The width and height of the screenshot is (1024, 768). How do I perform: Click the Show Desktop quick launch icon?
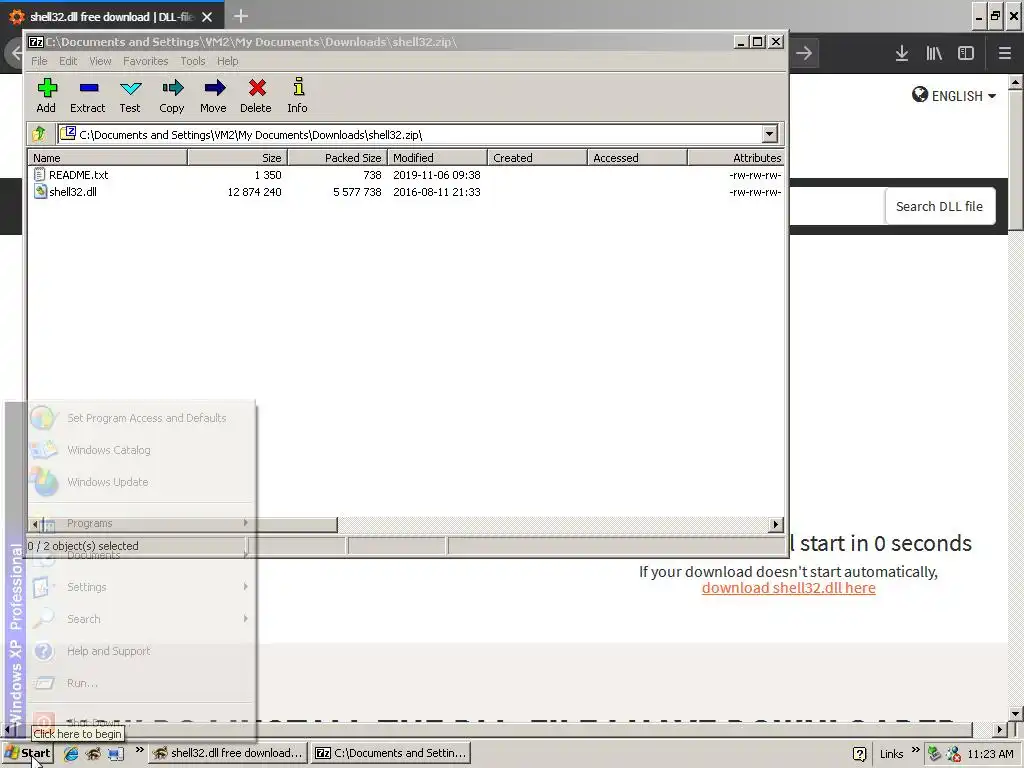click(x=115, y=753)
